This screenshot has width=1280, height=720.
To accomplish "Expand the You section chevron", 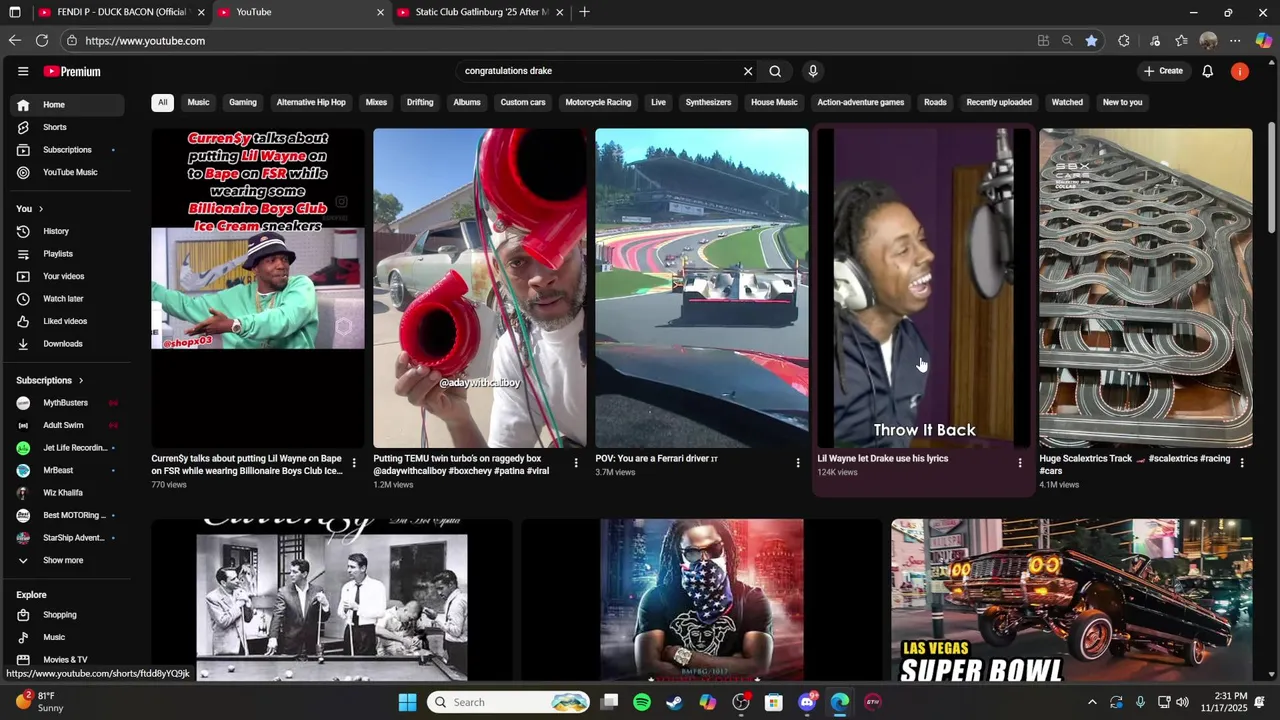I will 40,209.
